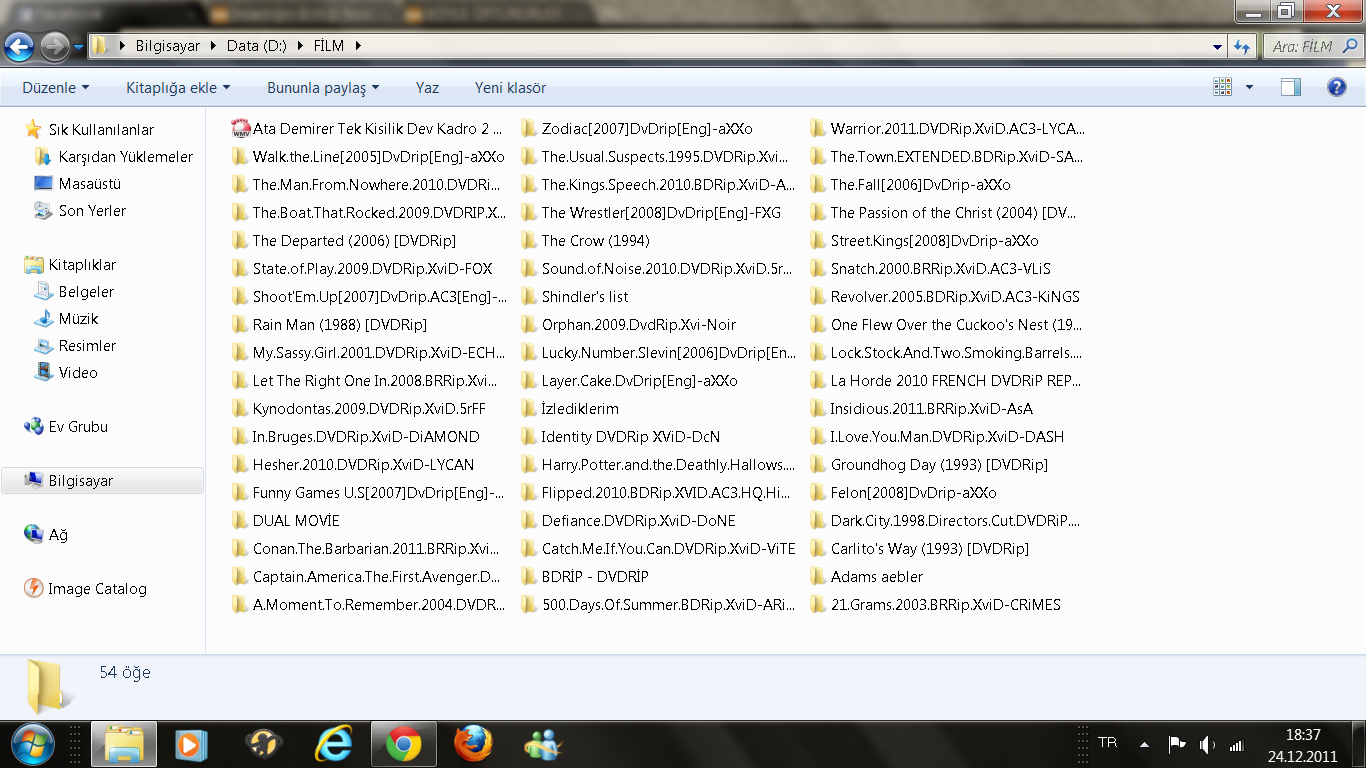Select Carlito's Way (1993) folder name
Viewport: 1366px width, 768px height.
pos(929,549)
